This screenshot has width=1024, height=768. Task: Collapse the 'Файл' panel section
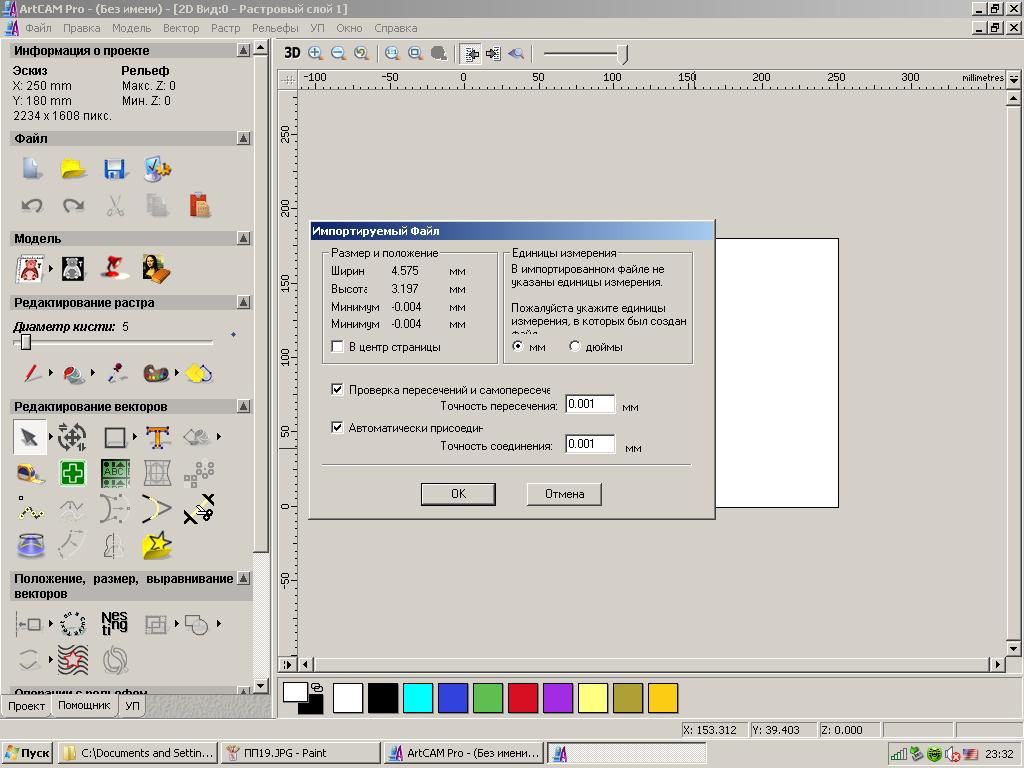point(244,138)
